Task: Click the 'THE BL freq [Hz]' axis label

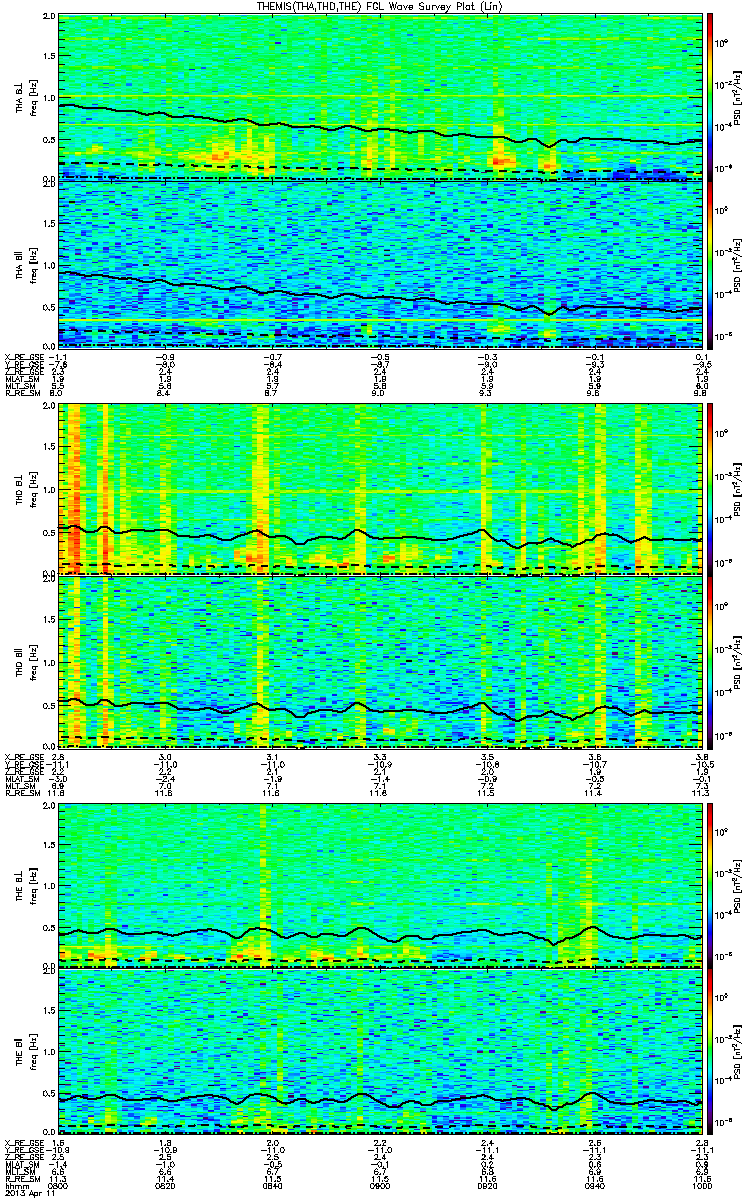Action: tap(24, 884)
